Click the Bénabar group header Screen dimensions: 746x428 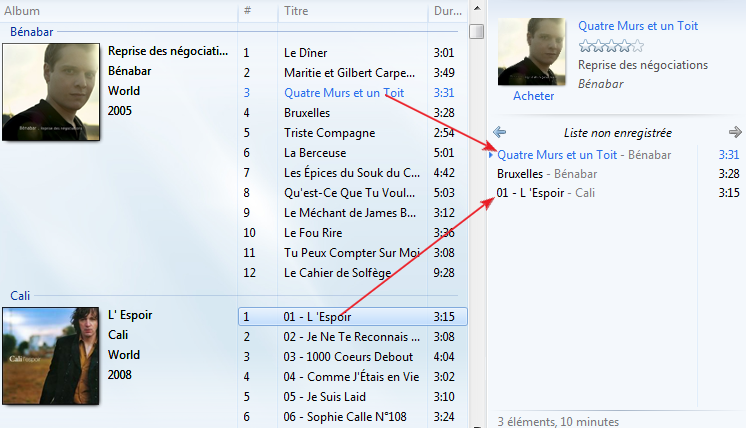click(31, 32)
